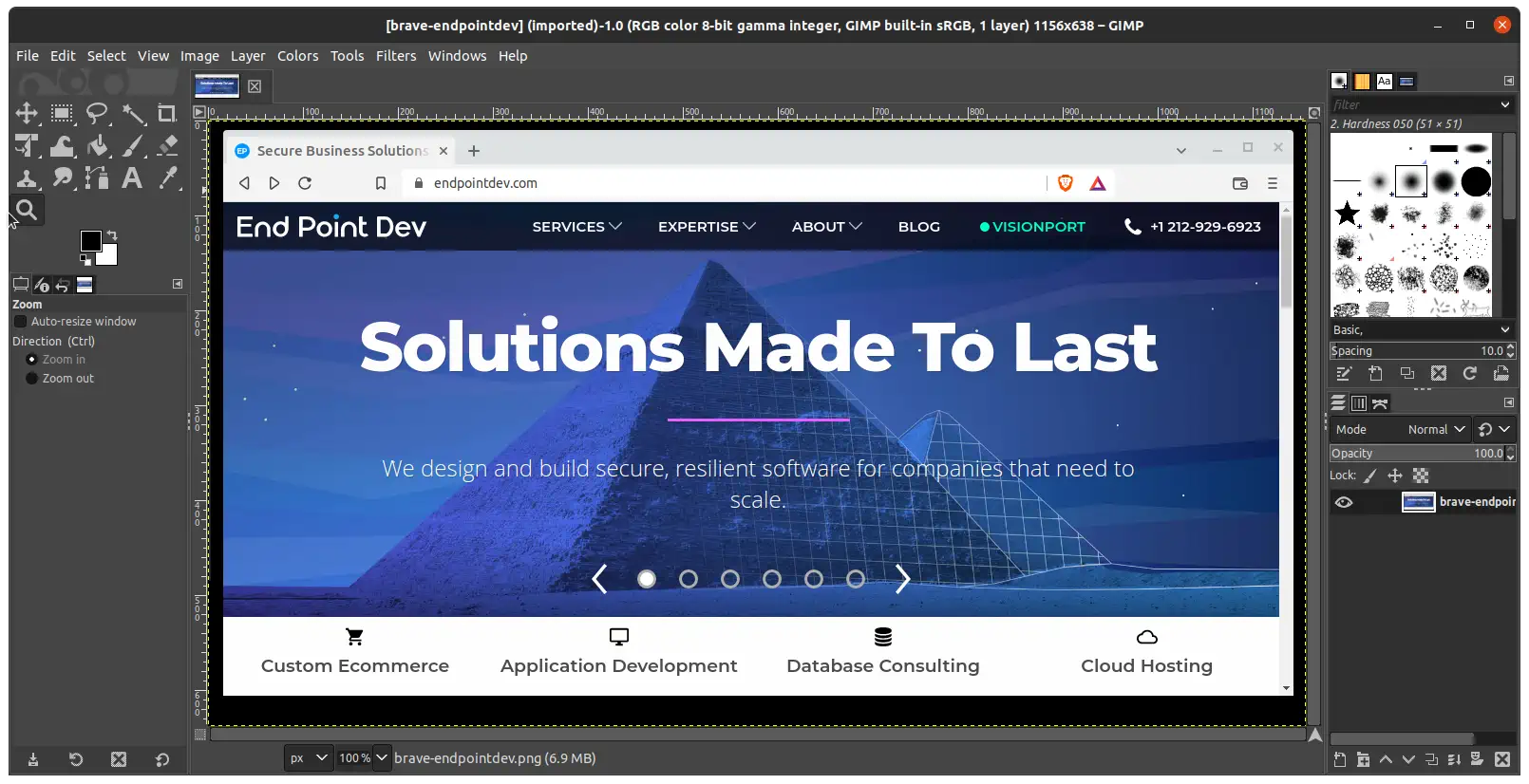Swap foreground and background colors
1529x784 pixels.
pyautogui.click(x=112, y=234)
